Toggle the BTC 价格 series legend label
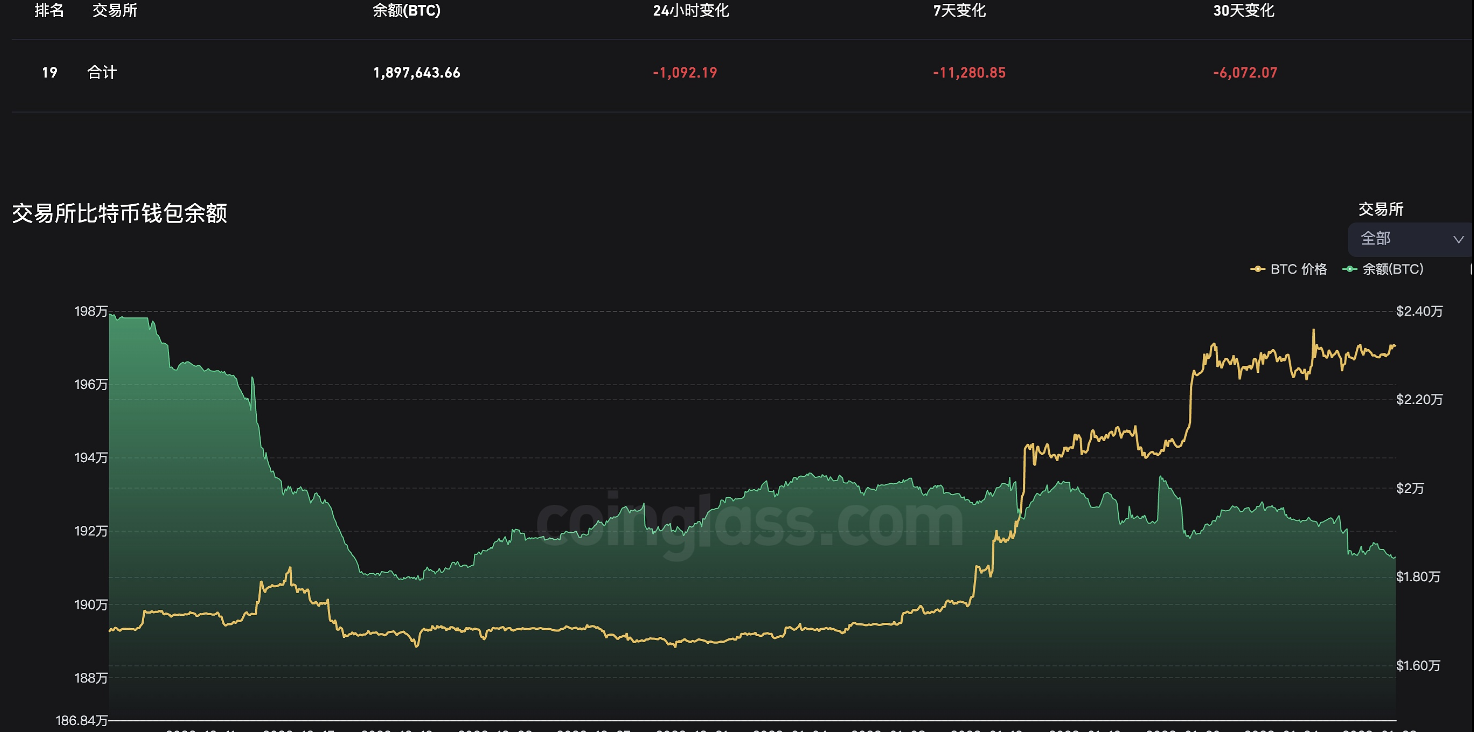 (x=1298, y=269)
